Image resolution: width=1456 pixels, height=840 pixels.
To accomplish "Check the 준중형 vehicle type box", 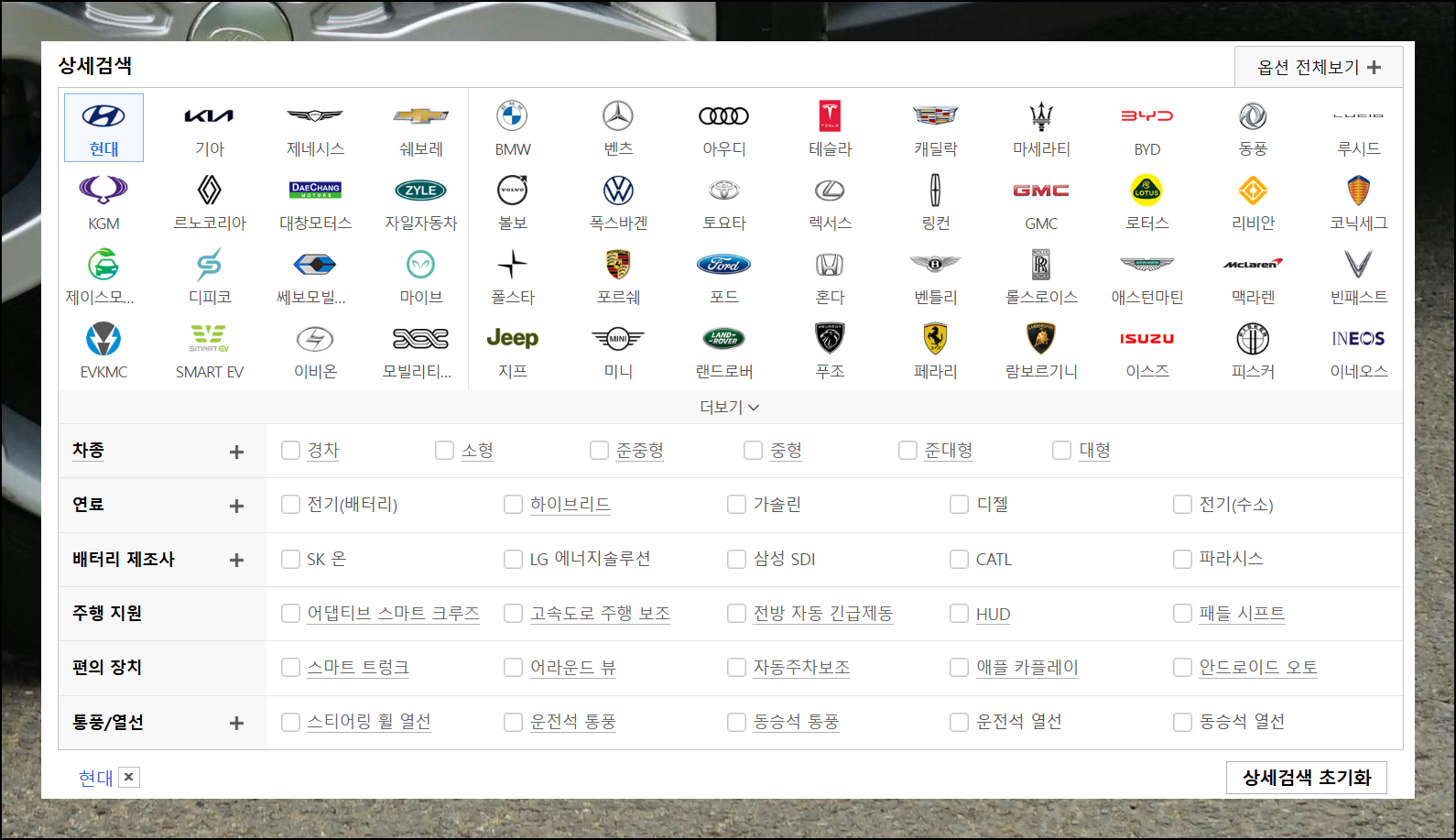I will pos(599,451).
